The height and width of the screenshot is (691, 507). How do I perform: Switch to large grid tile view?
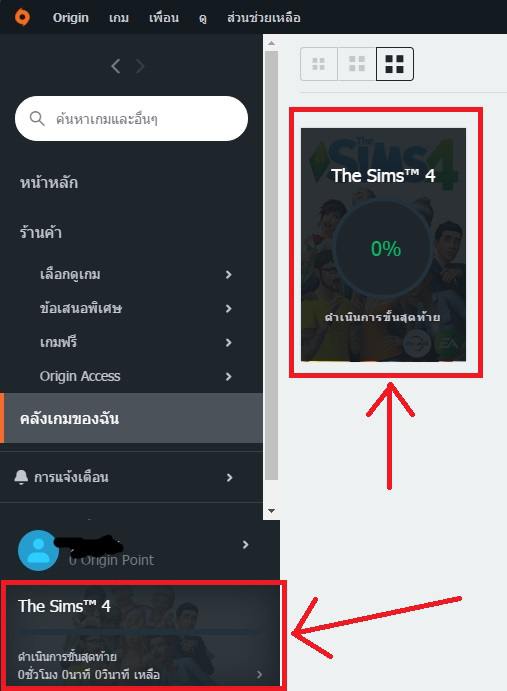395,64
